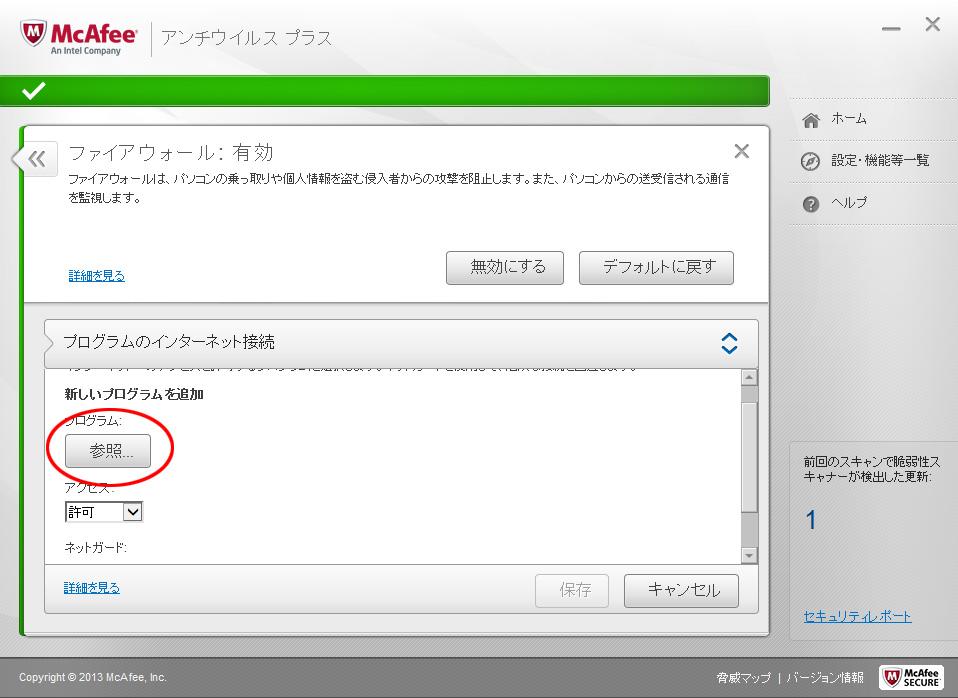Viewport: 958px width, 698px height.
Task: Click the McAfee shield logo
Action: click(x=33, y=33)
